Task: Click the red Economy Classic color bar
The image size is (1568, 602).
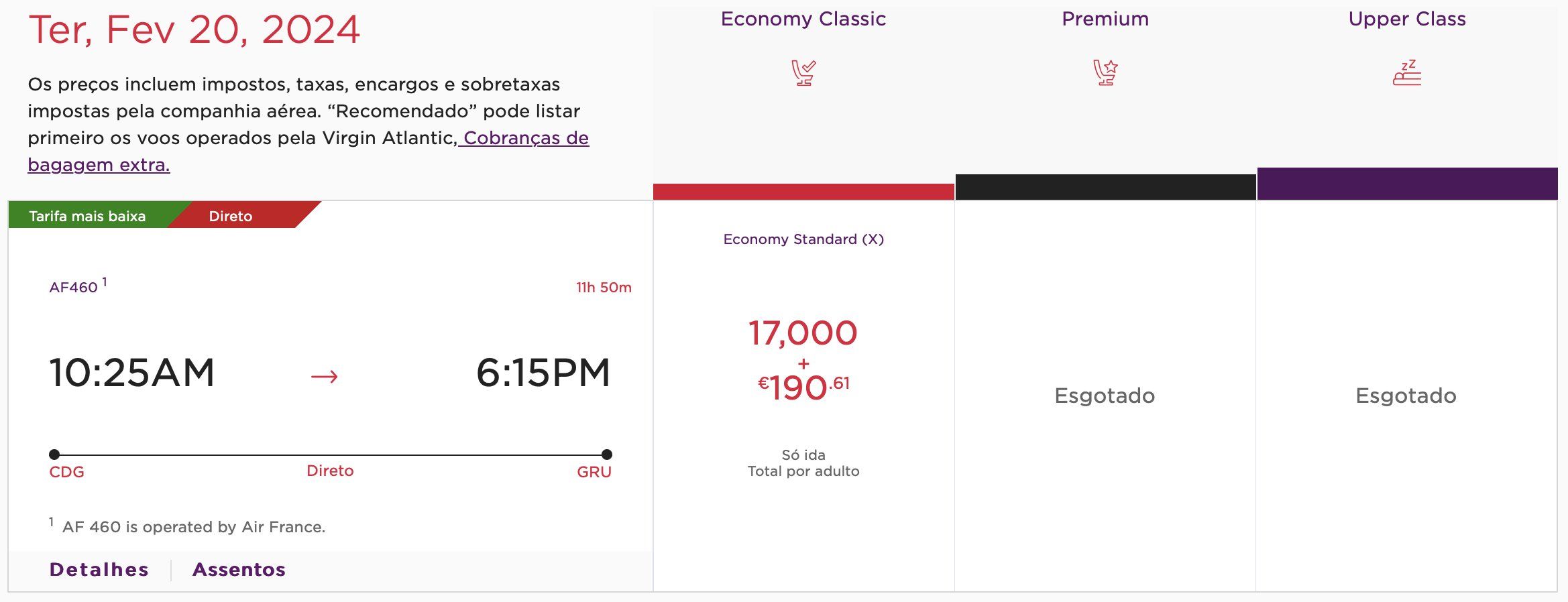Action: click(x=803, y=192)
